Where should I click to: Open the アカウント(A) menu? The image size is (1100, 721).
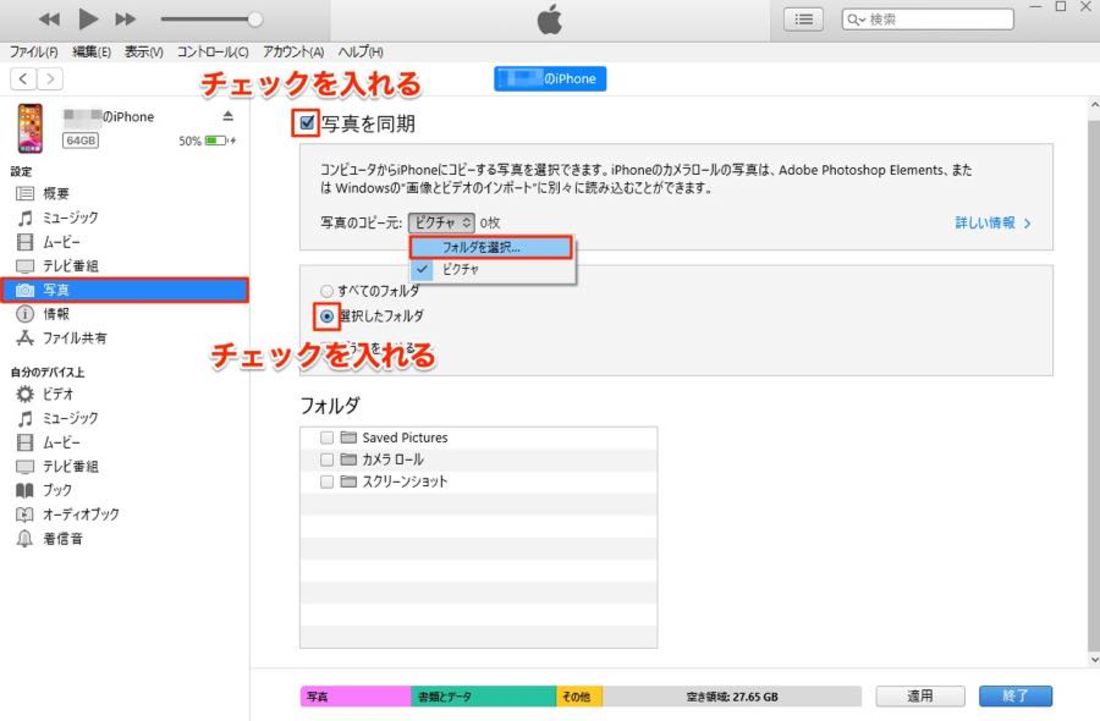click(293, 52)
